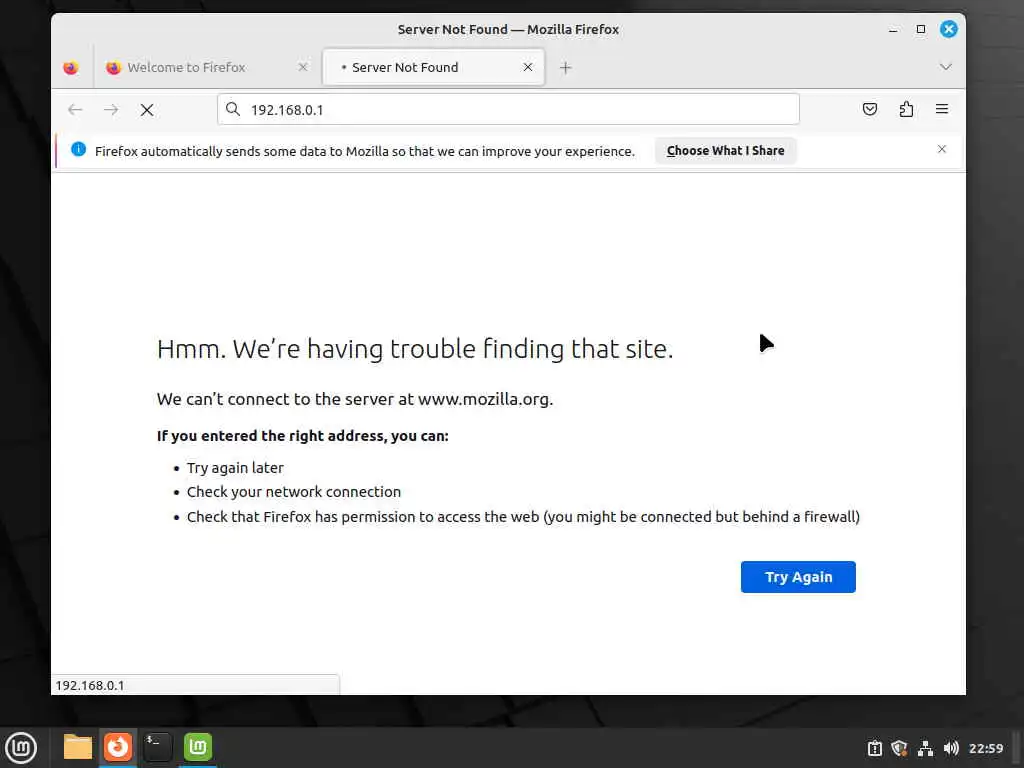
Task: Open the update shield tray icon
Action: click(x=899, y=748)
